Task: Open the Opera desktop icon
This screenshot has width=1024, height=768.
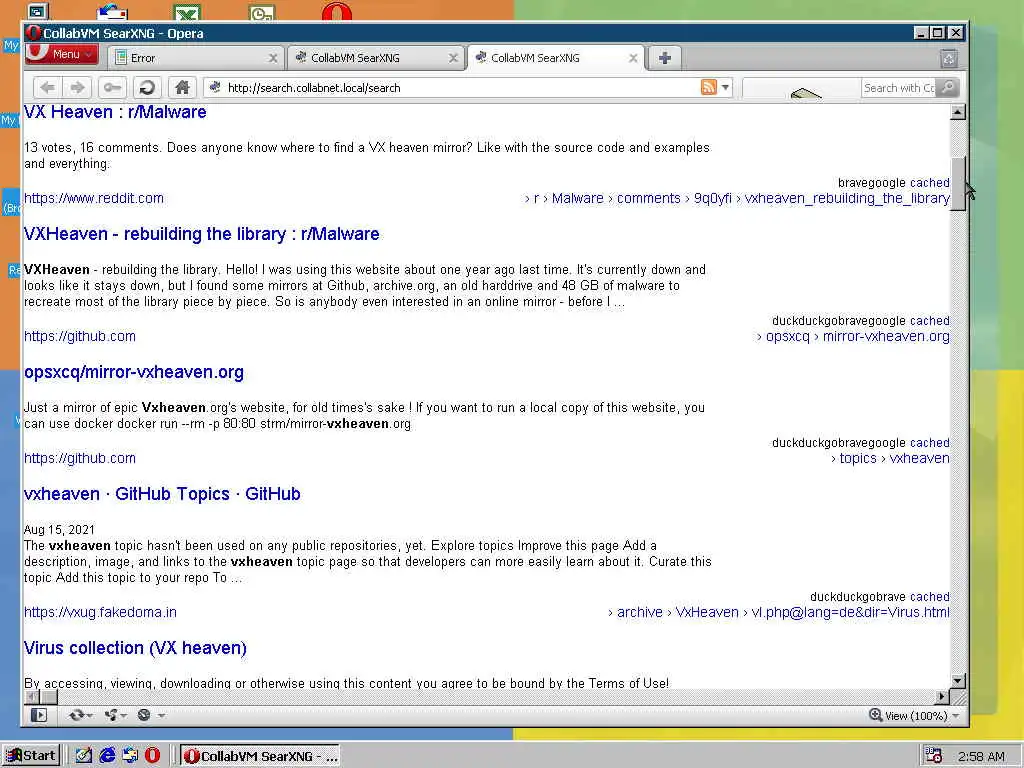Action: [x=337, y=11]
